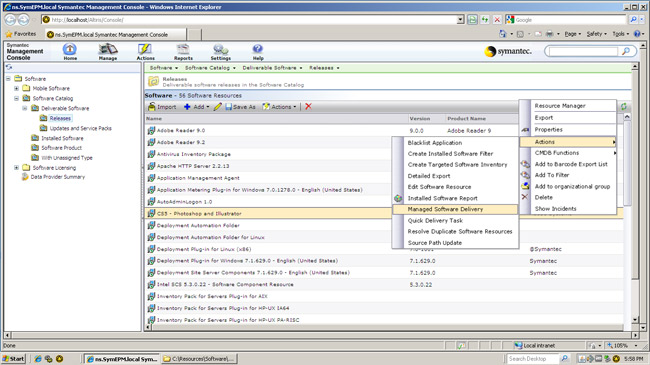Open the toolbar Actions dropdown
The height and width of the screenshot is (365, 650).
(x=279, y=107)
